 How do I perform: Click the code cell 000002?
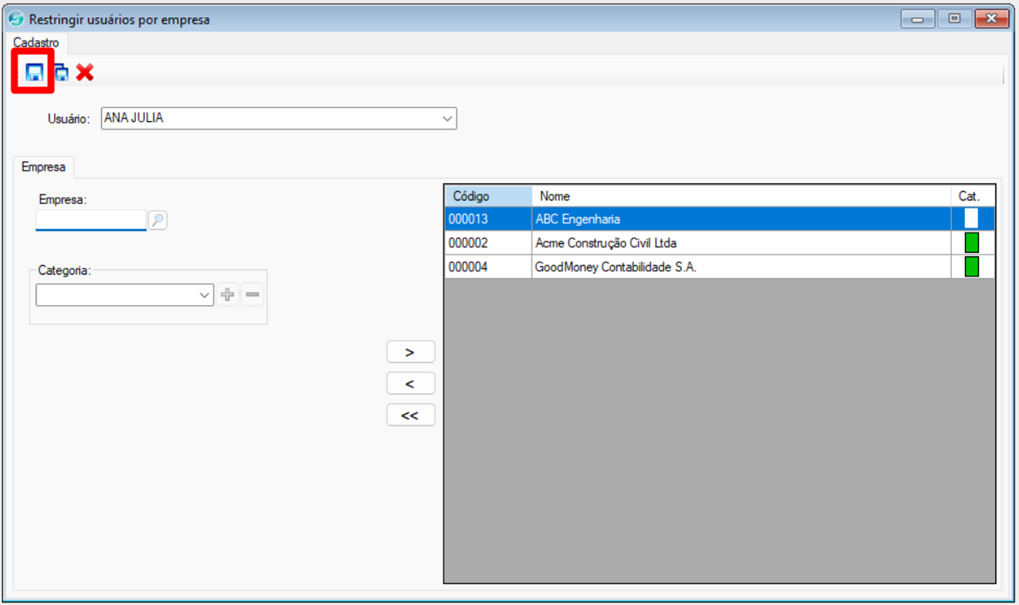[x=488, y=243]
